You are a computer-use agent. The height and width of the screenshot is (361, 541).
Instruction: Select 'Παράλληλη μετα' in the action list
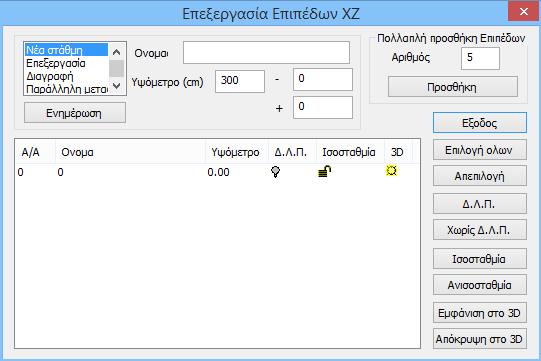(66, 89)
